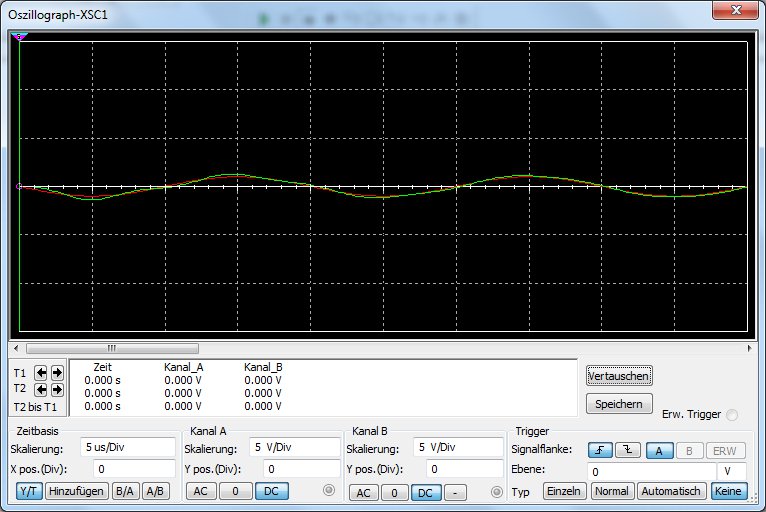Move cursor T1 left with arrow
Viewport: 766px width, 512px height.
point(41,373)
